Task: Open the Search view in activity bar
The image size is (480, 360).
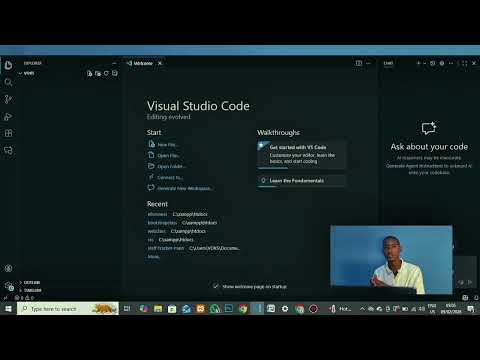Action: click(x=8, y=82)
